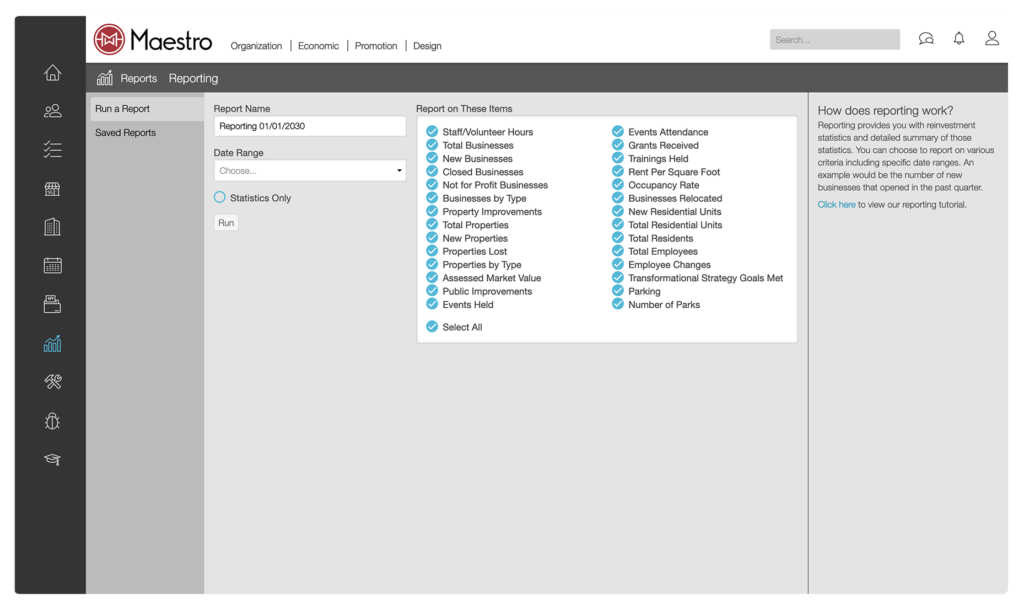Select the Reports bar-chart sidebar icon

tap(52, 342)
